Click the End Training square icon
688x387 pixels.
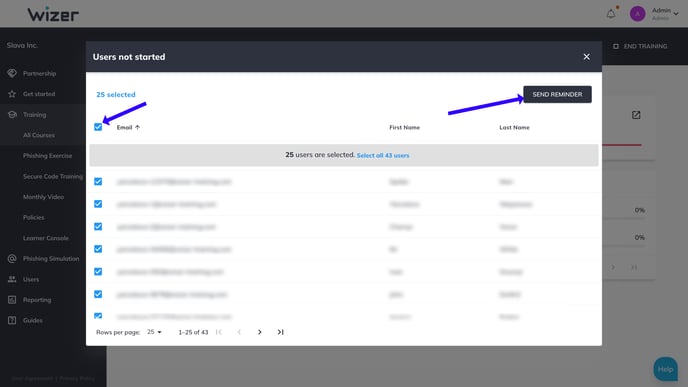point(616,46)
